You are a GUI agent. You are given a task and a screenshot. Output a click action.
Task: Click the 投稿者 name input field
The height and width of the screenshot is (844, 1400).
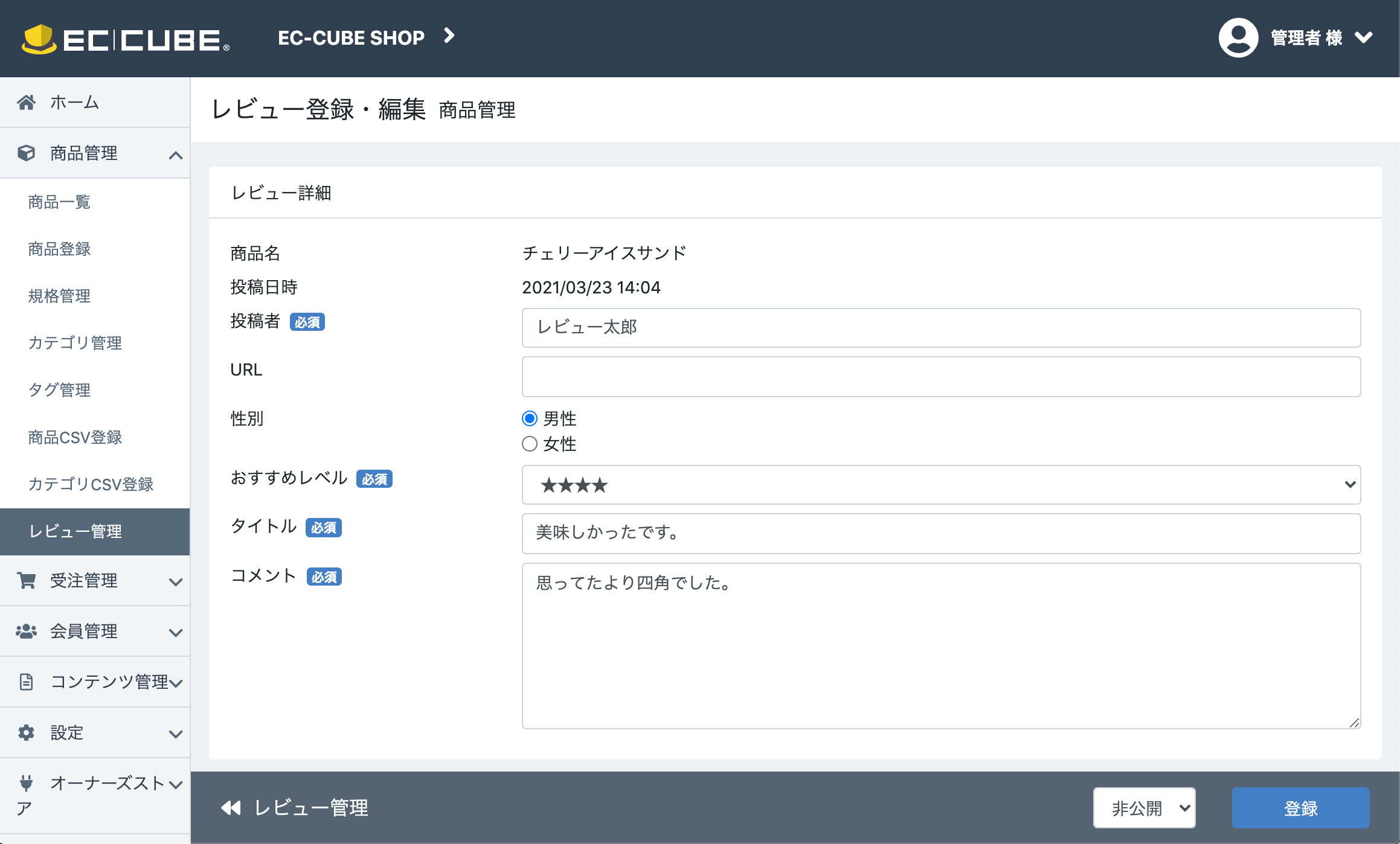[940, 328]
